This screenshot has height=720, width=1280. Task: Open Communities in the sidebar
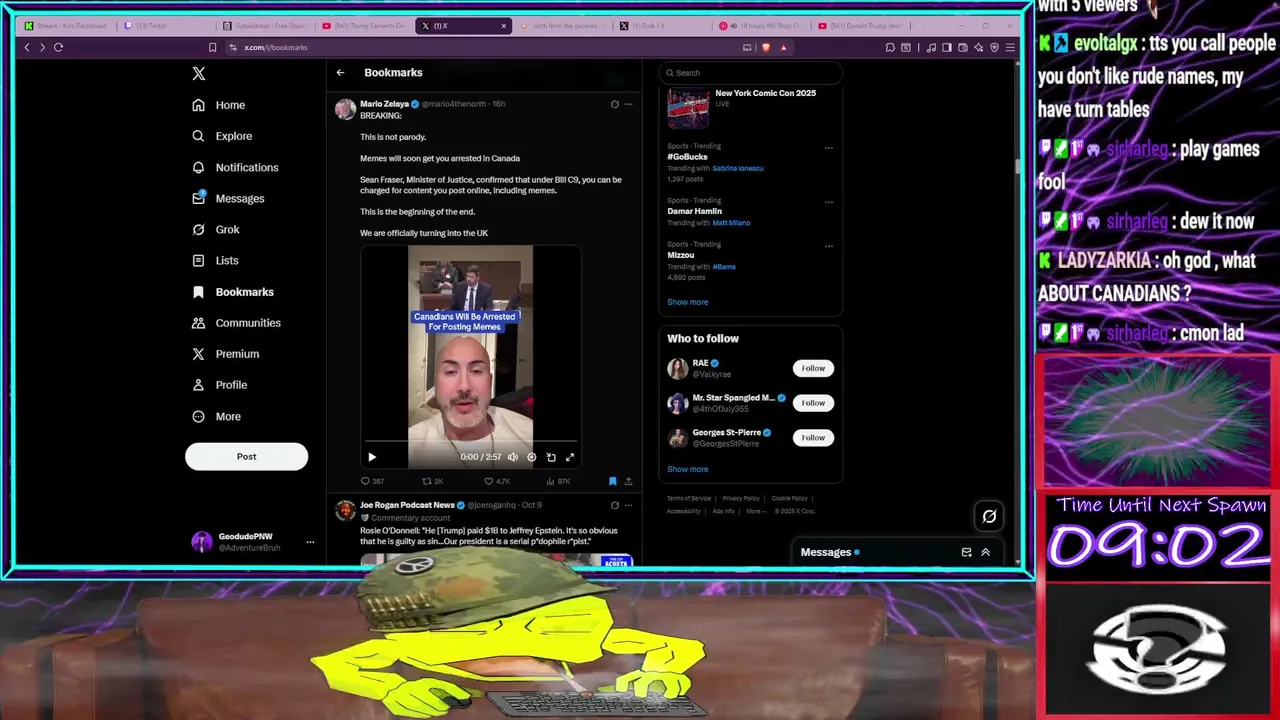pyautogui.click(x=236, y=323)
